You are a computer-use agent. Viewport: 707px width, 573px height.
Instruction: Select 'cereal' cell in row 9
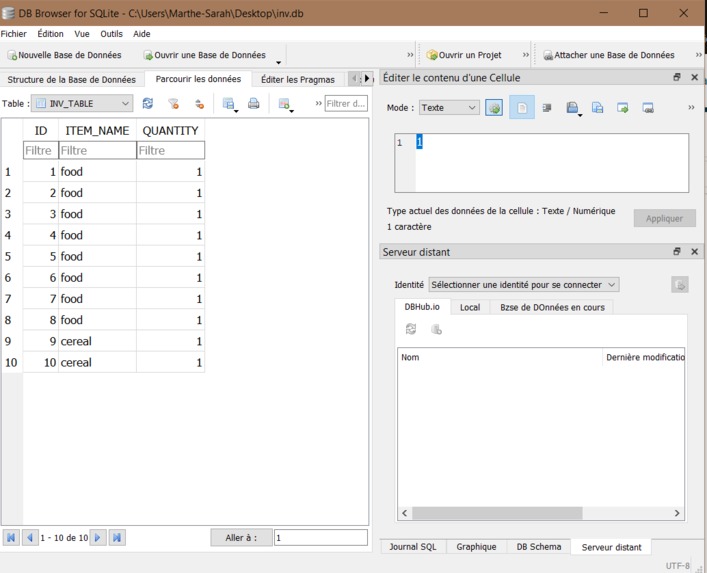[x=97, y=341]
